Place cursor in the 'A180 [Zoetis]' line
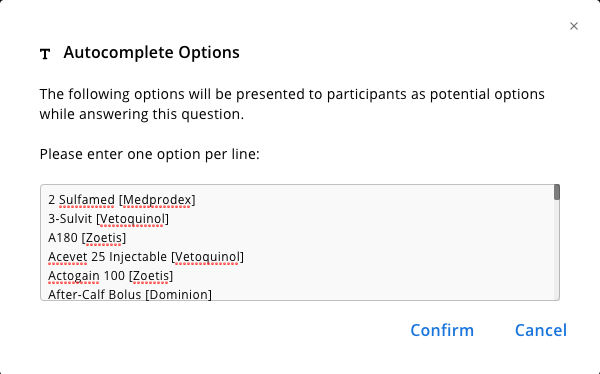The height and width of the screenshot is (374, 600). tap(87, 238)
